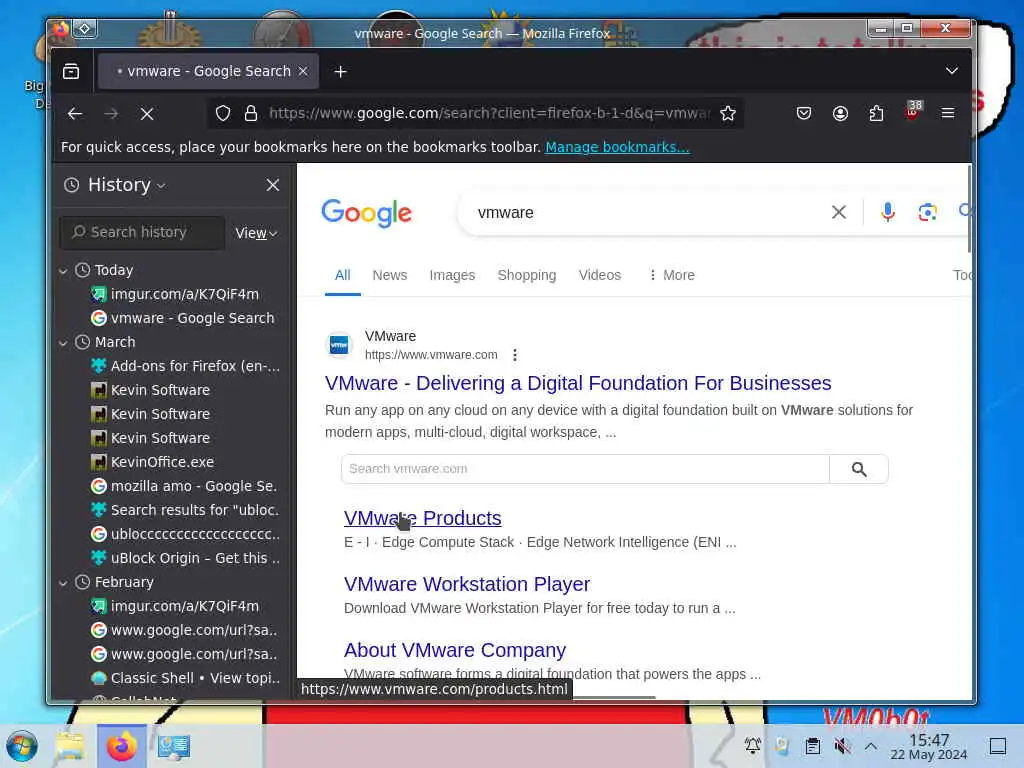This screenshot has width=1024, height=768.
Task: Open the Extensions puzzle icon
Action: click(x=876, y=114)
